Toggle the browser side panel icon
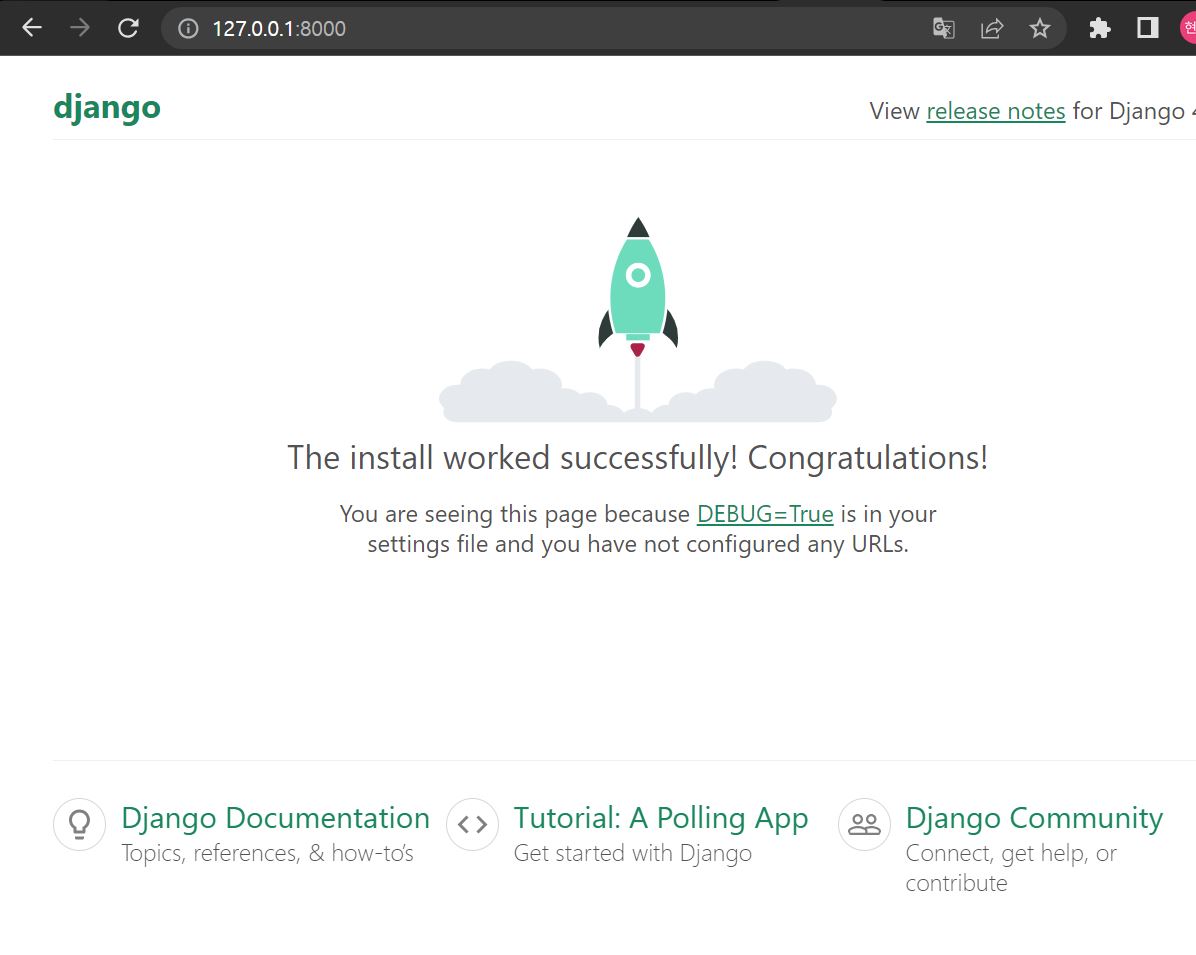The width and height of the screenshot is (1196, 955). pos(1147,28)
